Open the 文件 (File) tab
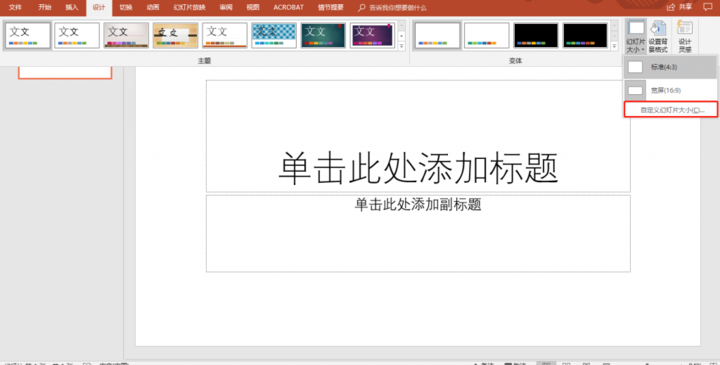Viewport: 720px width, 365px height. [x=15, y=7]
